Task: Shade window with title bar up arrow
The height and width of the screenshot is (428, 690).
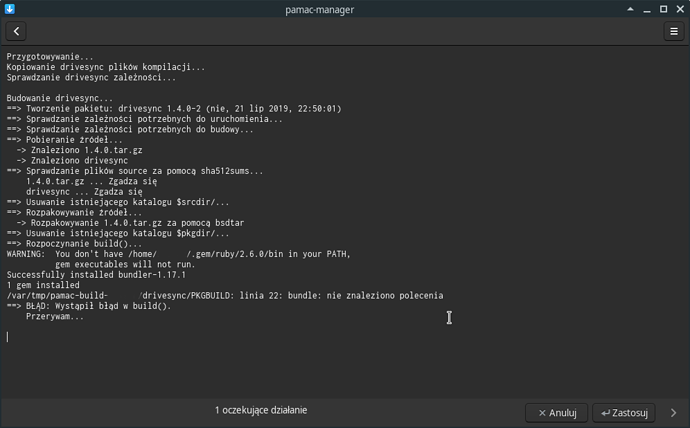Action: (631, 9)
